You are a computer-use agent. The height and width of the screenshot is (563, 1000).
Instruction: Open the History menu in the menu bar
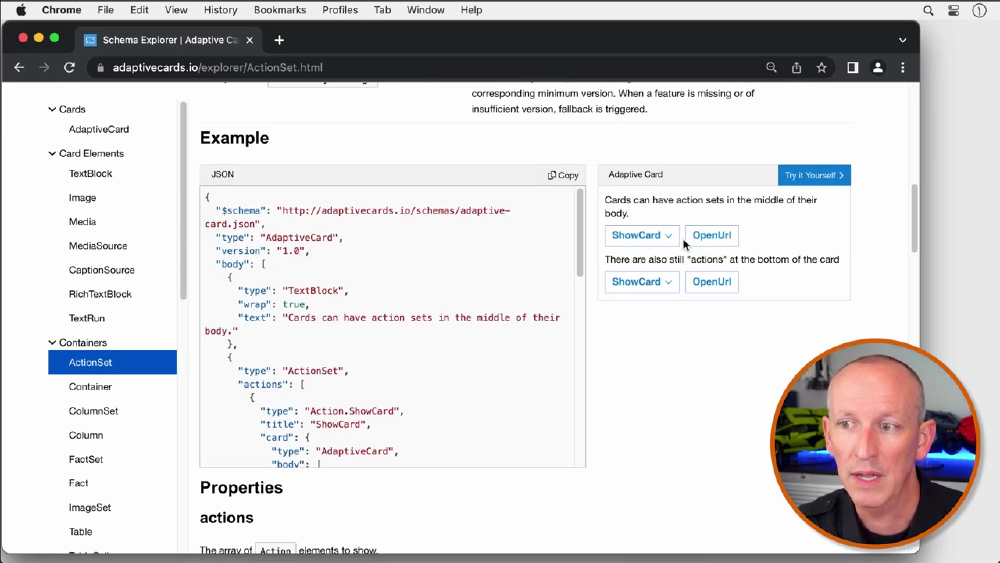[x=220, y=10]
